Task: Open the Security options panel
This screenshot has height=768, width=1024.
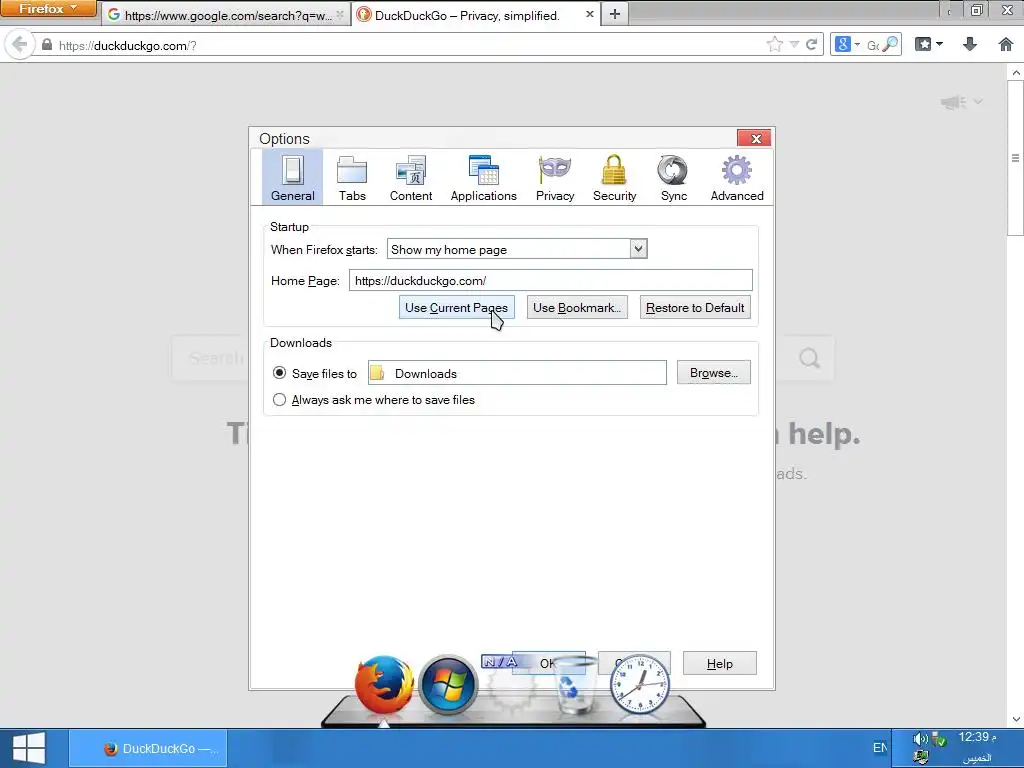Action: (615, 178)
